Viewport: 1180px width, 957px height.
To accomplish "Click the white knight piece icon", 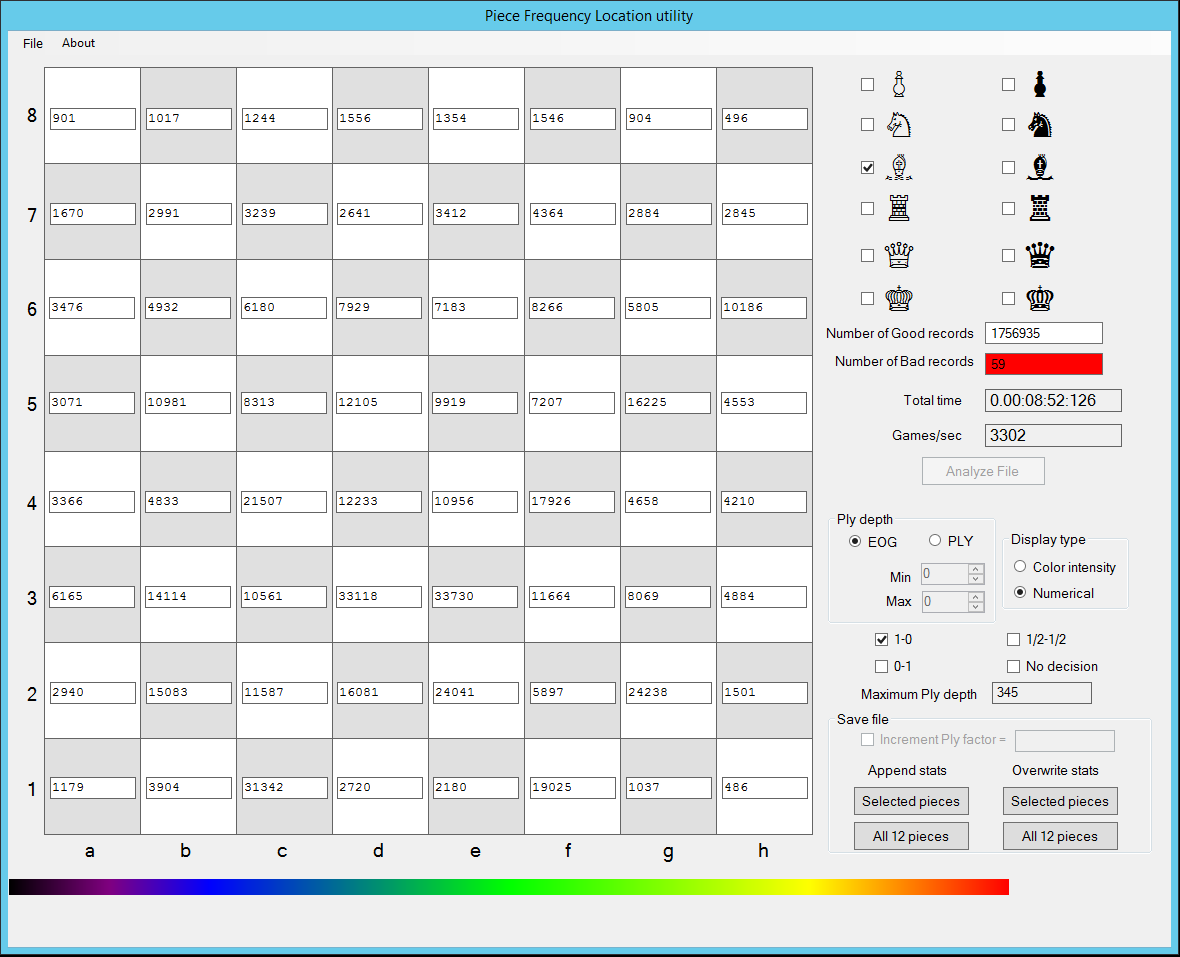I will [x=899, y=125].
